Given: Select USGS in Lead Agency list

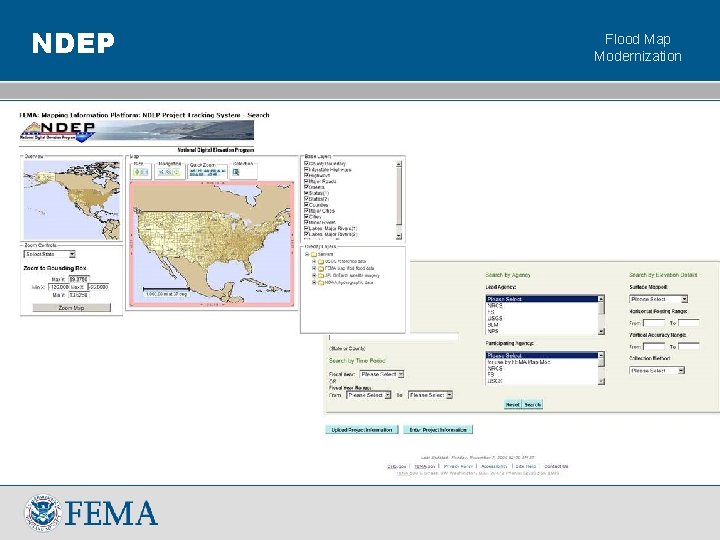Looking at the screenshot, I should click(x=542, y=318).
